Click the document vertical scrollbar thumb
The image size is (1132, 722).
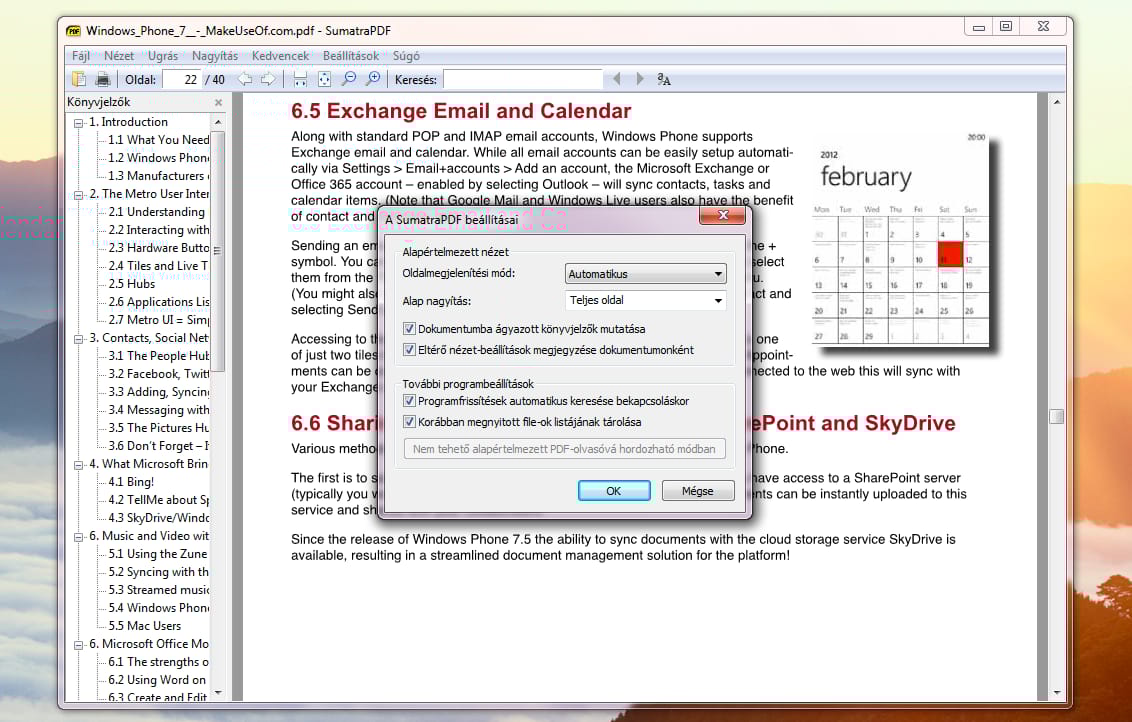[x=1056, y=417]
